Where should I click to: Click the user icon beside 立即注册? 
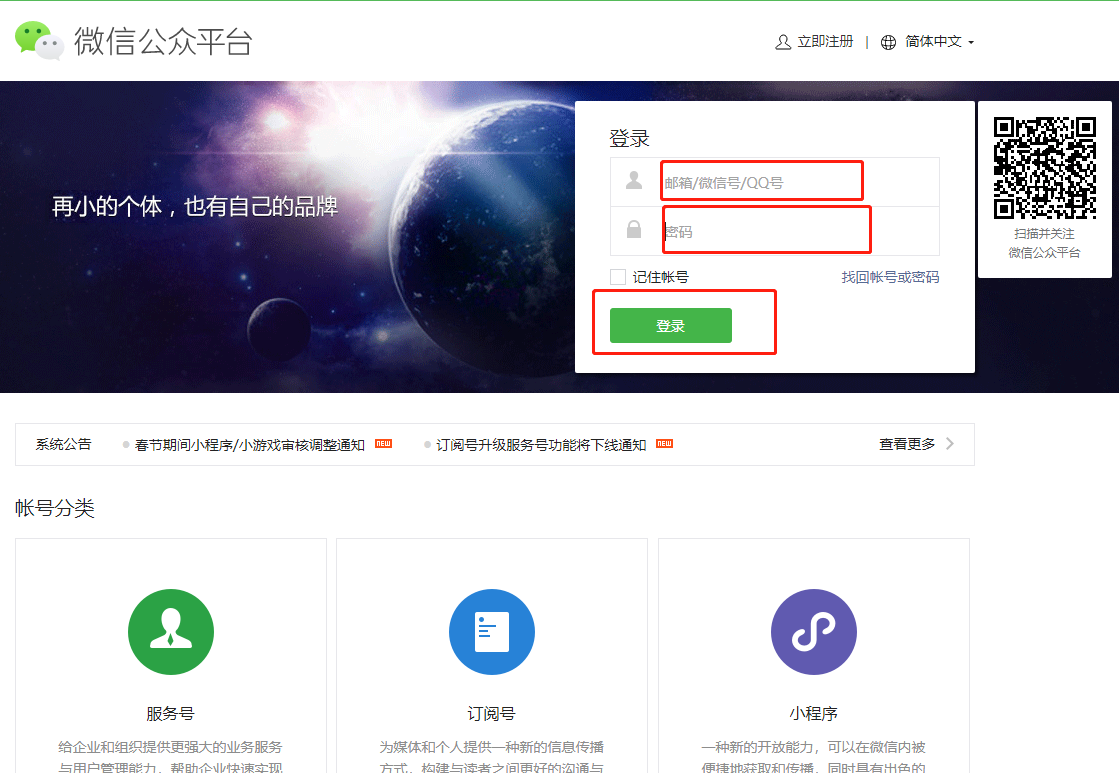pos(783,42)
